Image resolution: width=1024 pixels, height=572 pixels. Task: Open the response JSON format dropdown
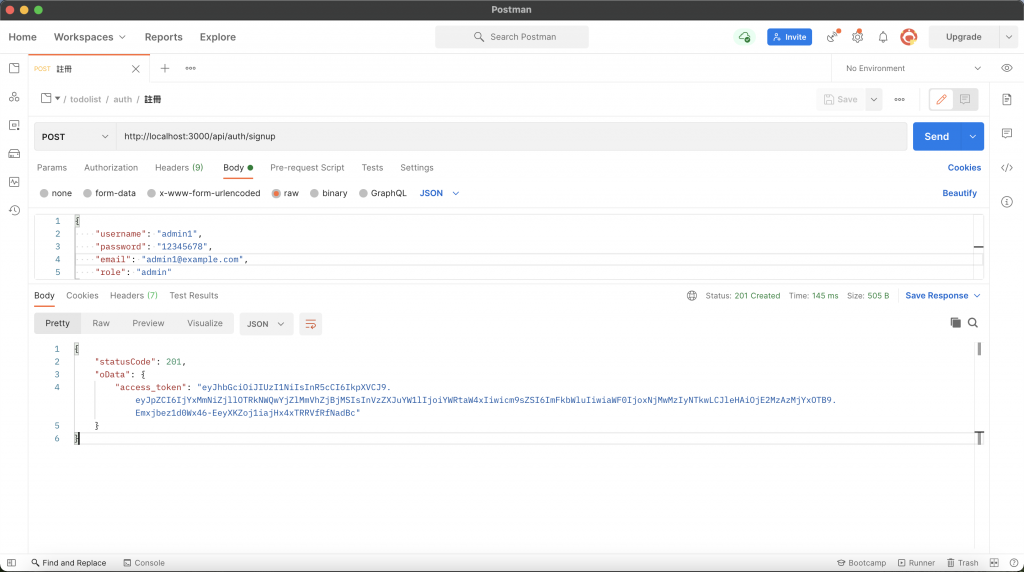(266, 324)
